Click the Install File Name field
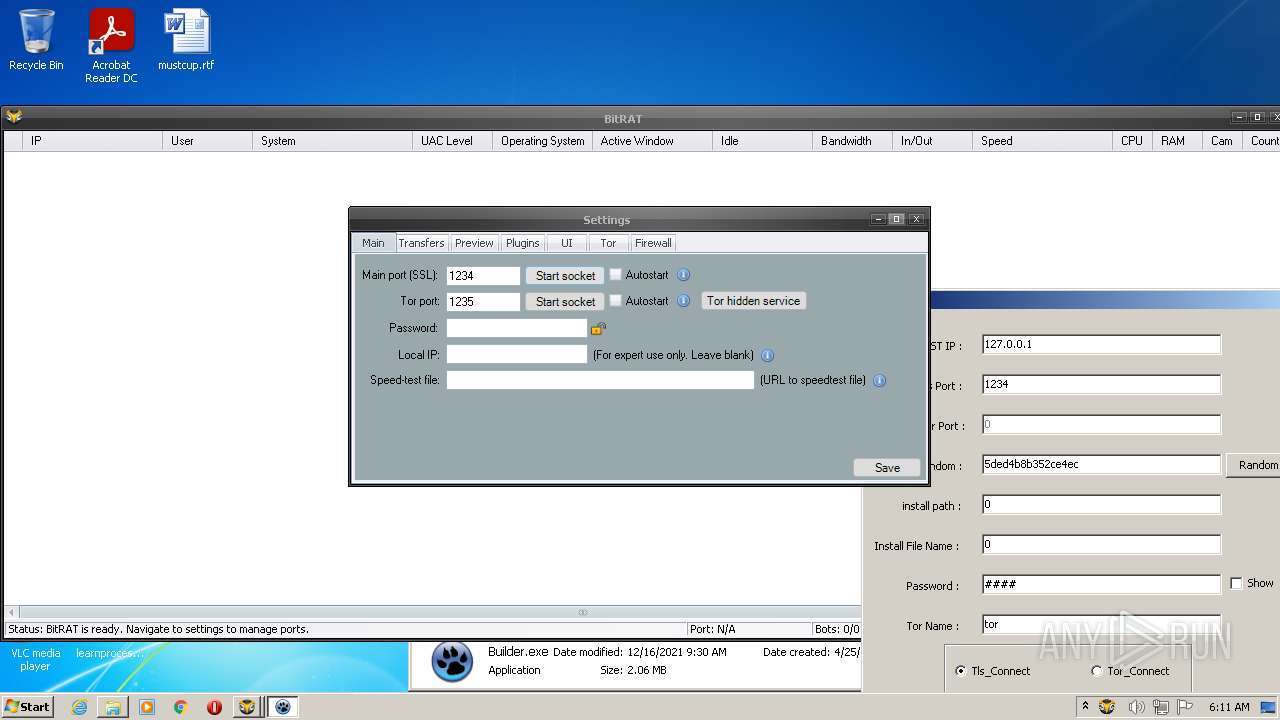The height and width of the screenshot is (720, 1280). coord(1101,544)
